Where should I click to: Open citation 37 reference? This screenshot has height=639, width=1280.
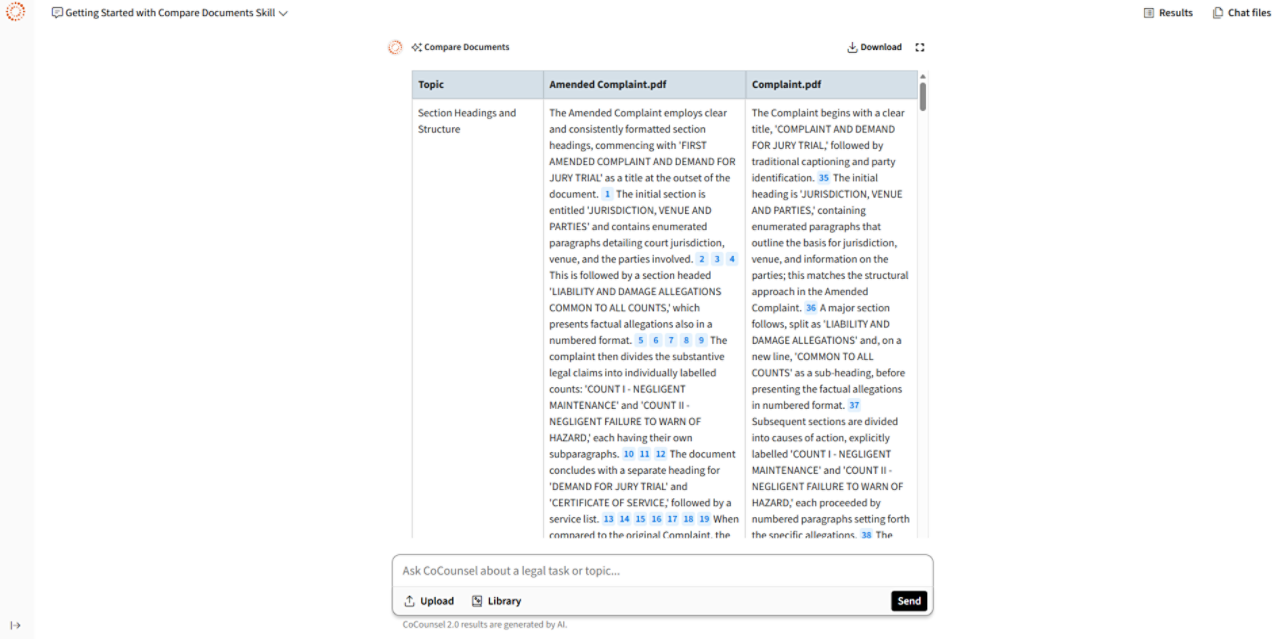click(854, 406)
